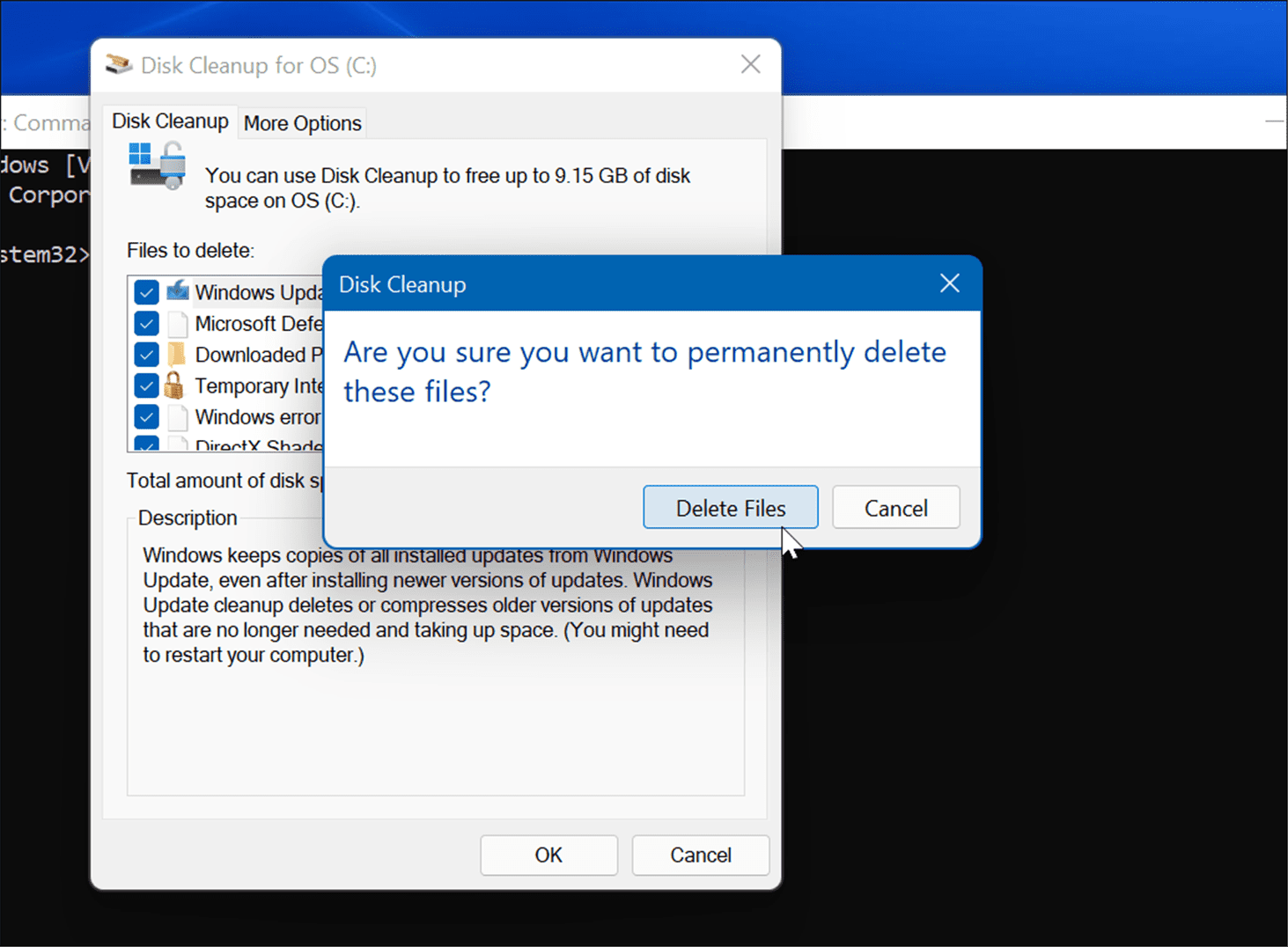Viewport: 1288px width, 947px height.
Task: Select the Disk Cleanup tab
Action: click(170, 121)
